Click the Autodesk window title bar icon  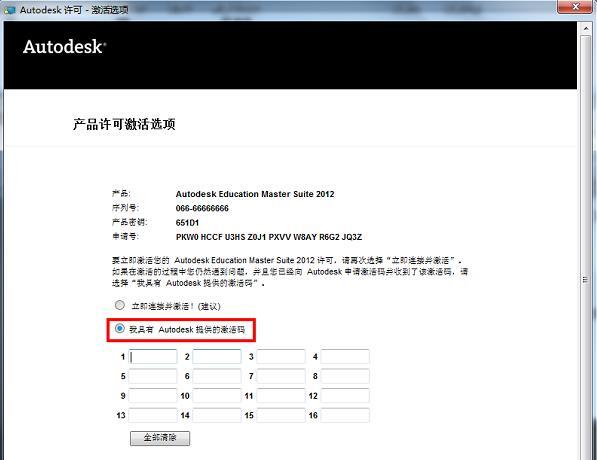click(x=9, y=10)
